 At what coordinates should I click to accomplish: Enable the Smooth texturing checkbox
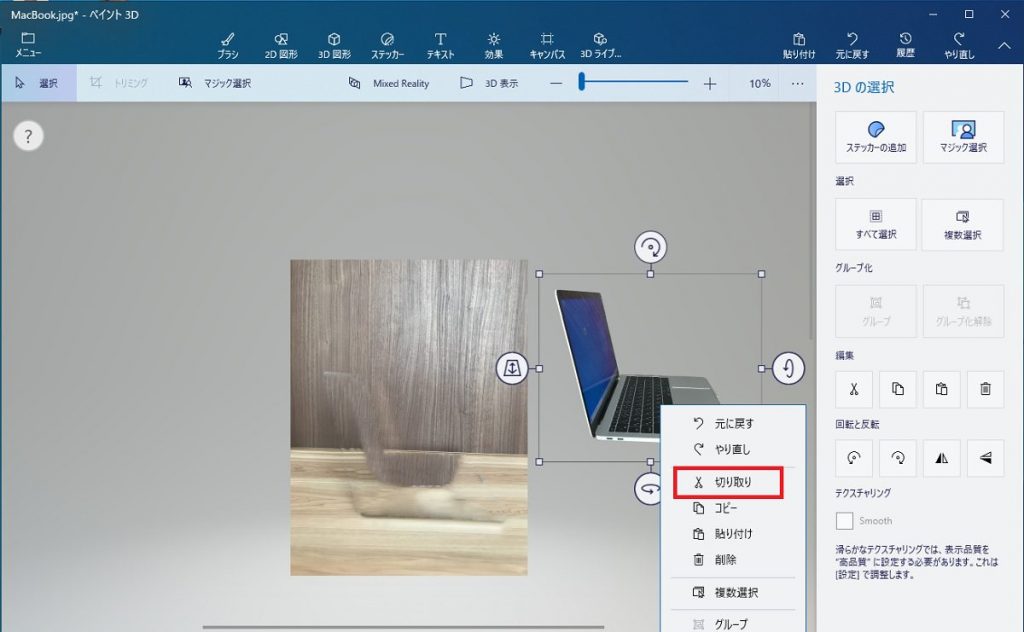pos(843,520)
